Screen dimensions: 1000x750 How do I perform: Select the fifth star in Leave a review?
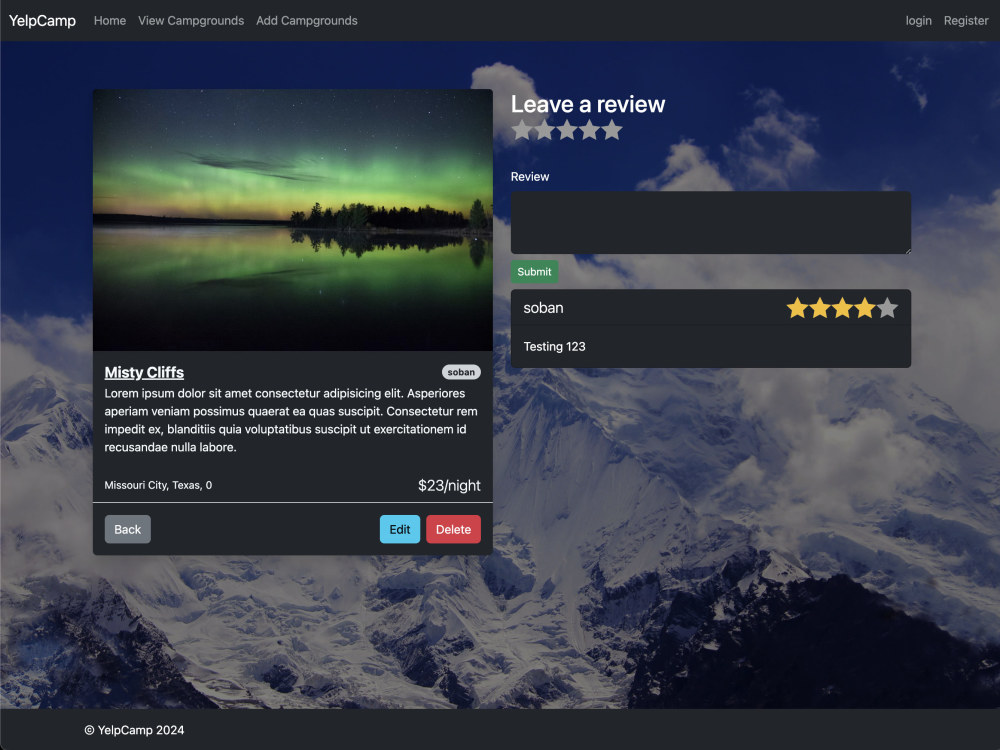[612, 129]
